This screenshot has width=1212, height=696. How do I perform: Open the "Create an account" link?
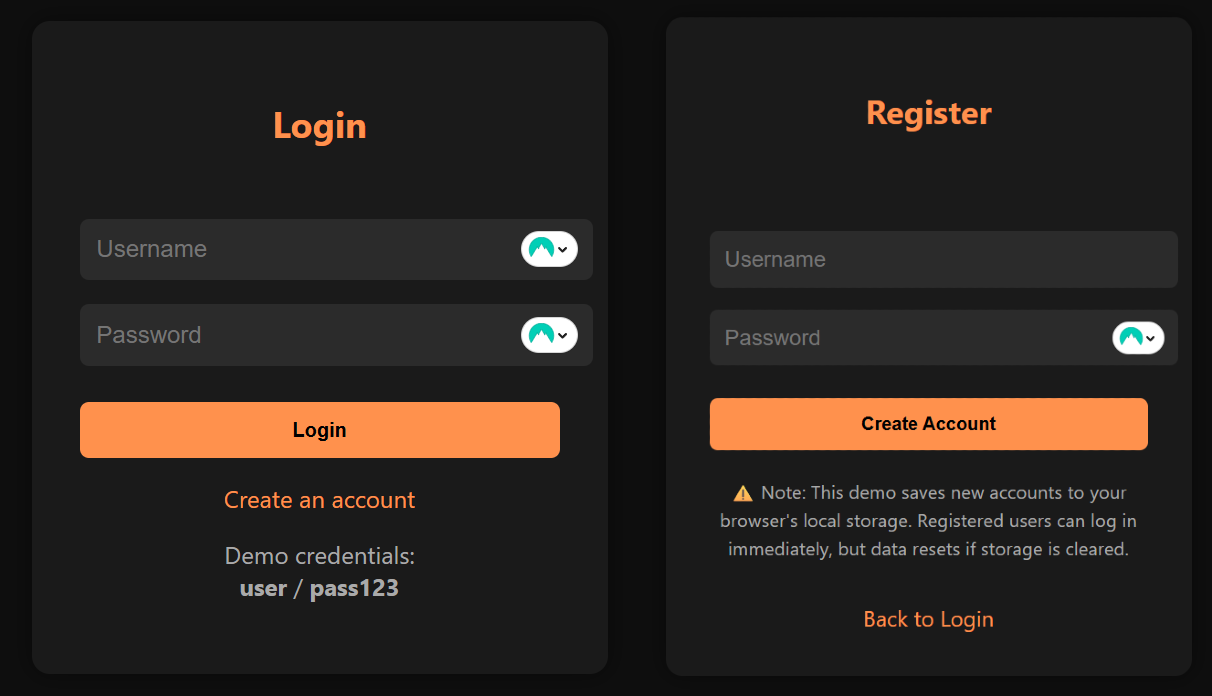pos(319,500)
